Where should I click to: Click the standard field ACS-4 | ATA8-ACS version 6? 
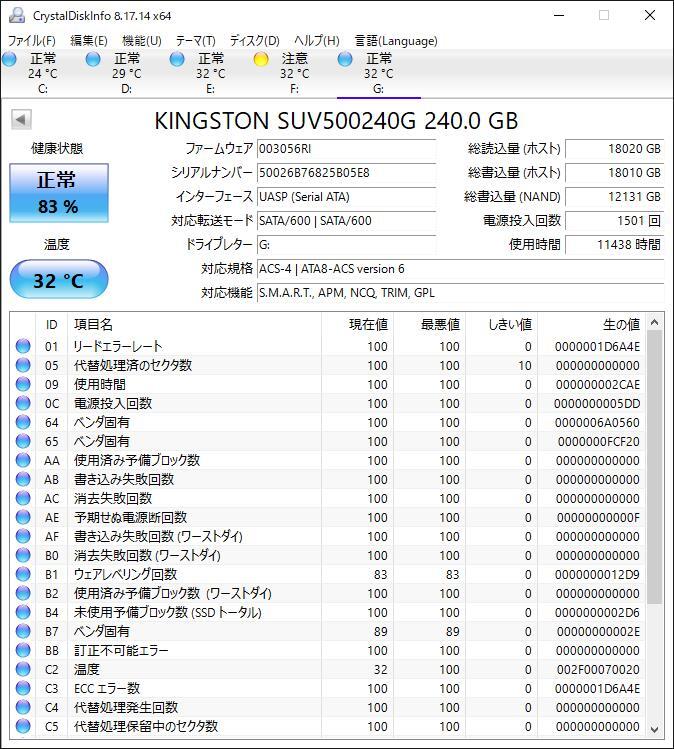coord(460,269)
